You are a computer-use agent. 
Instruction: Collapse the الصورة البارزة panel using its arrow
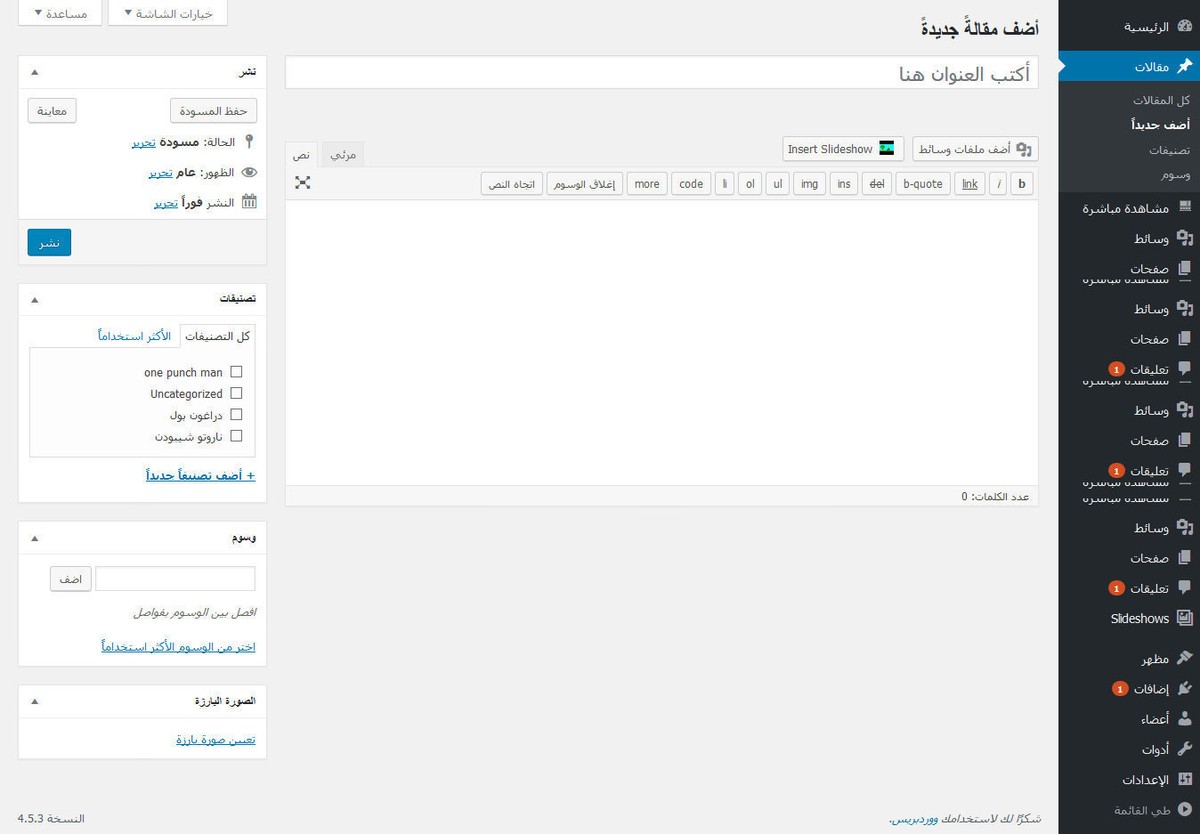point(35,701)
